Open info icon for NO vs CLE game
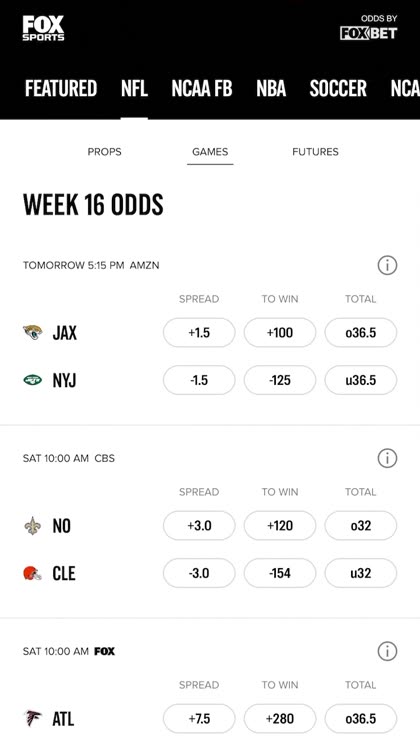Screen dimensions: 420x750 click(387, 458)
